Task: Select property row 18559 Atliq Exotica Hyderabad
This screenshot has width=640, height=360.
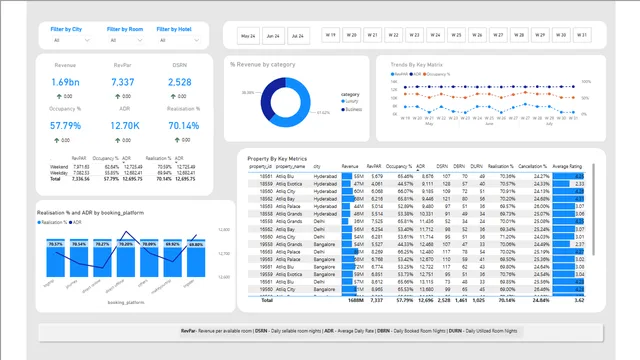Action: 416,184
